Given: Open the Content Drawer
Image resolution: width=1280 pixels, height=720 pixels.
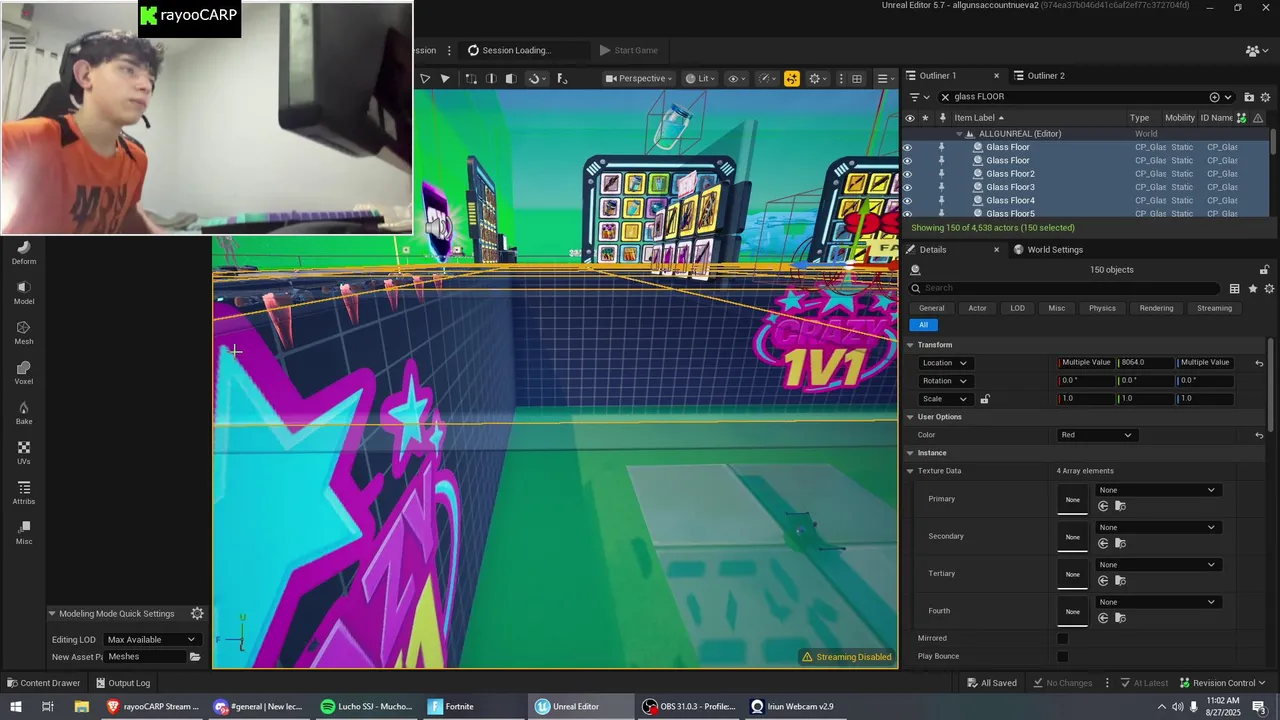Looking at the screenshot, I should pos(43,683).
